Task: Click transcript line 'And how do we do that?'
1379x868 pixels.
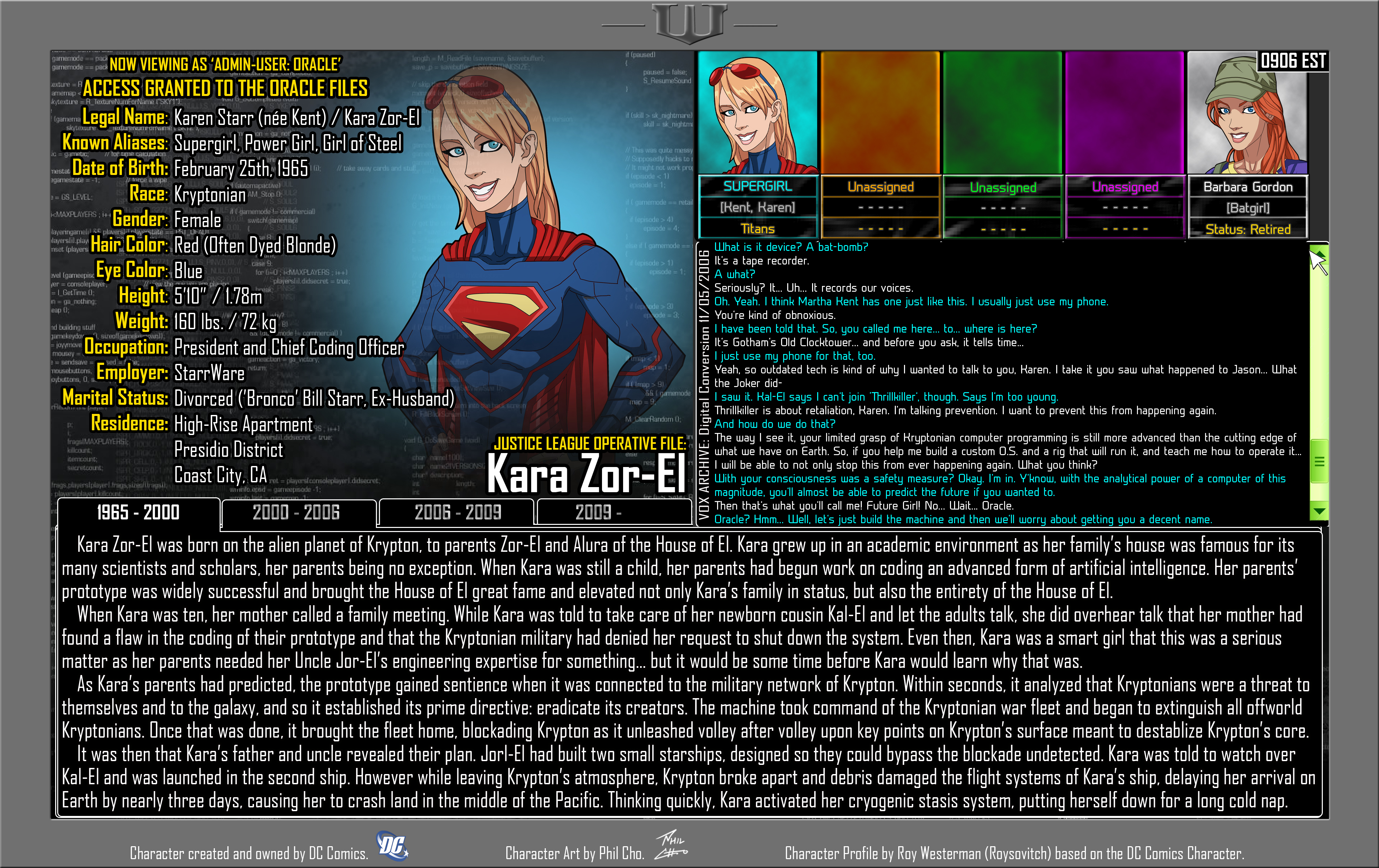Action: pos(775,424)
